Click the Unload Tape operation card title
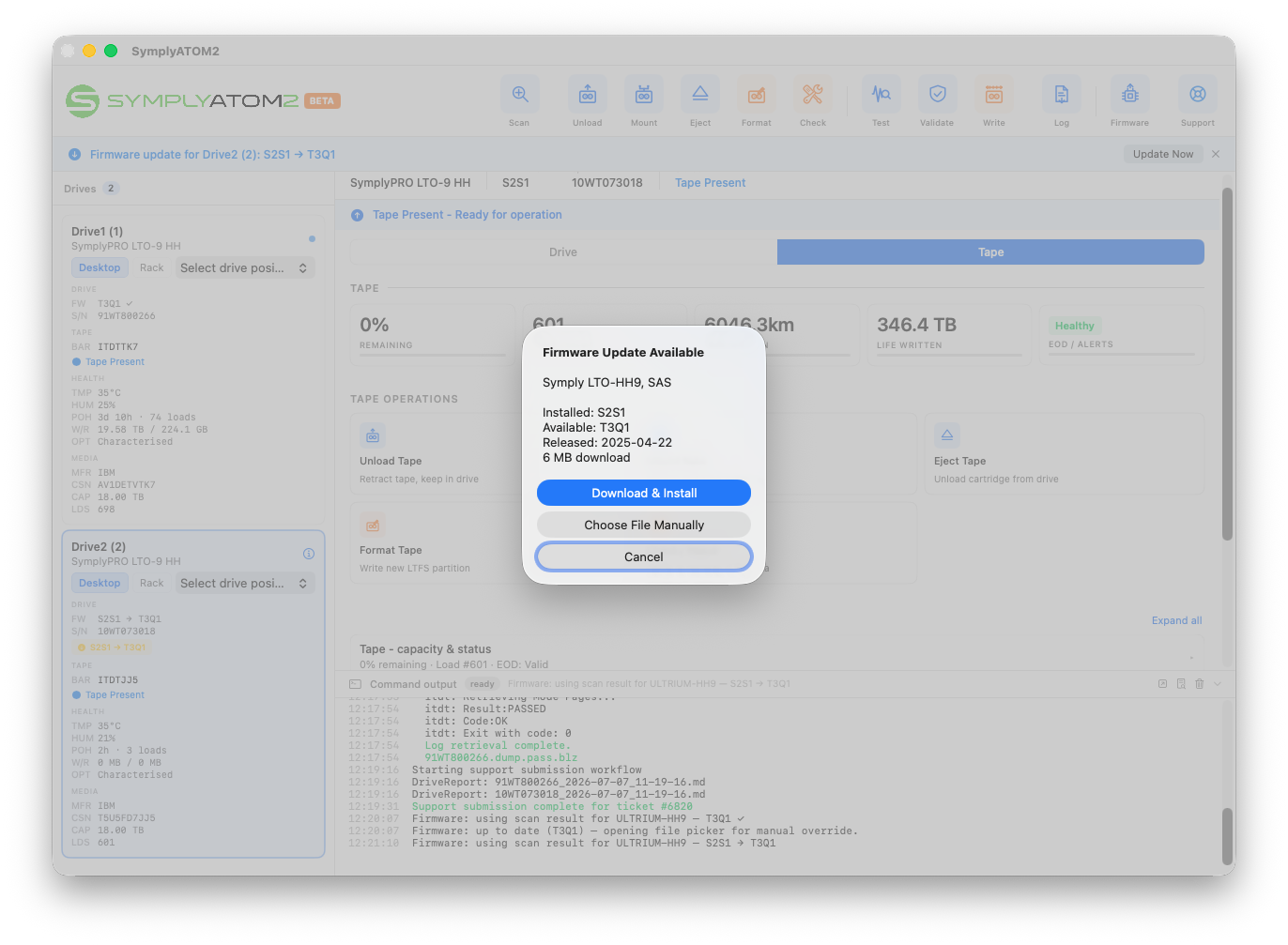The height and width of the screenshot is (945, 1288). pyautogui.click(x=391, y=461)
